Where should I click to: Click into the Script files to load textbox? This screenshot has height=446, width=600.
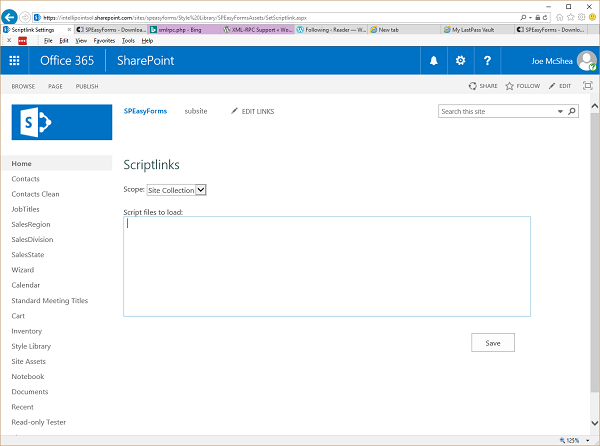tap(327, 266)
